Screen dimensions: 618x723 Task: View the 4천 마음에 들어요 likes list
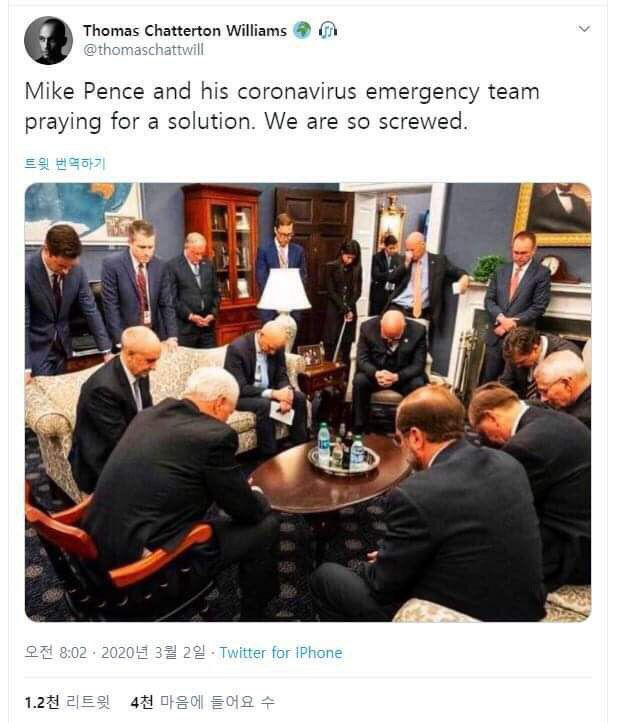coord(202,702)
